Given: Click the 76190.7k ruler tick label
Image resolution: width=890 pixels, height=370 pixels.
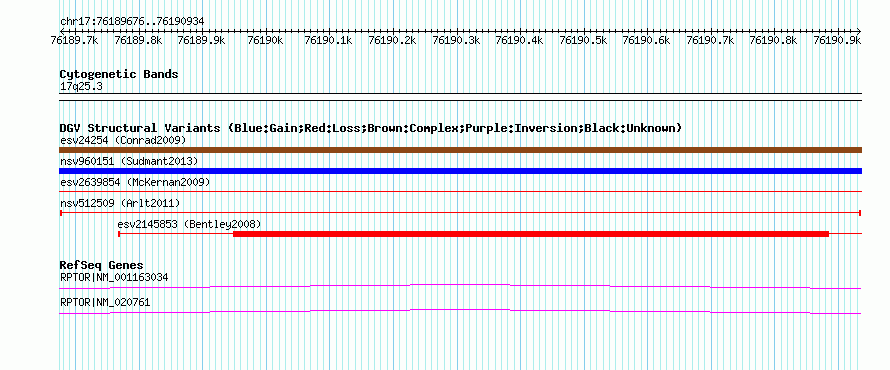Looking at the screenshot, I should pyautogui.click(x=710, y=40).
